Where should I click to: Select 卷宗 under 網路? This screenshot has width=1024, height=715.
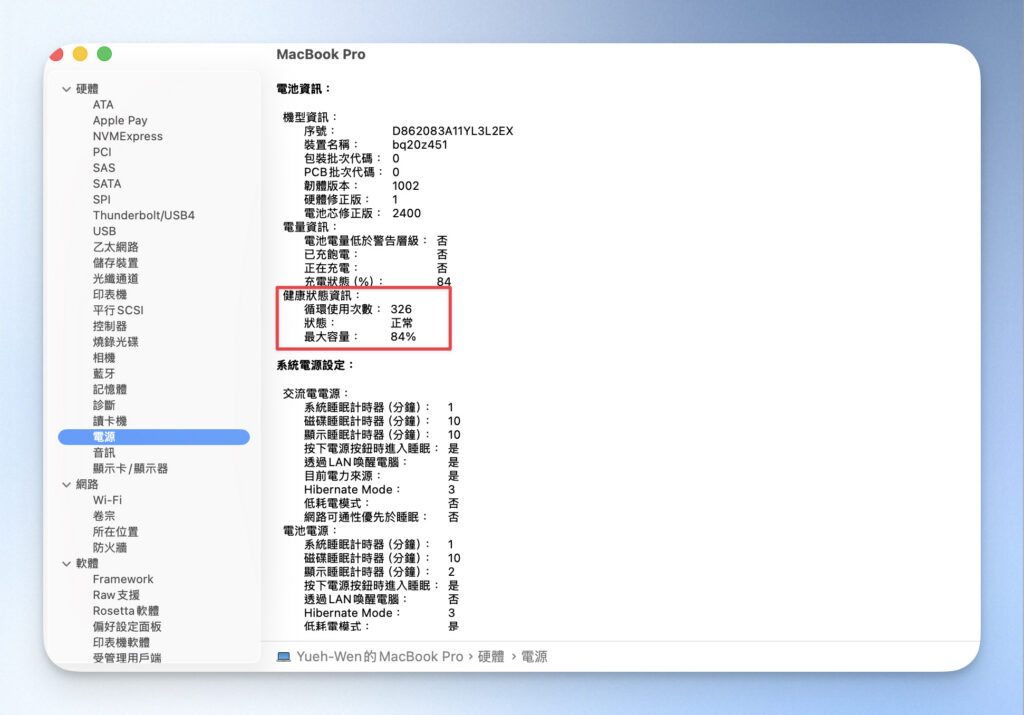pos(104,516)
